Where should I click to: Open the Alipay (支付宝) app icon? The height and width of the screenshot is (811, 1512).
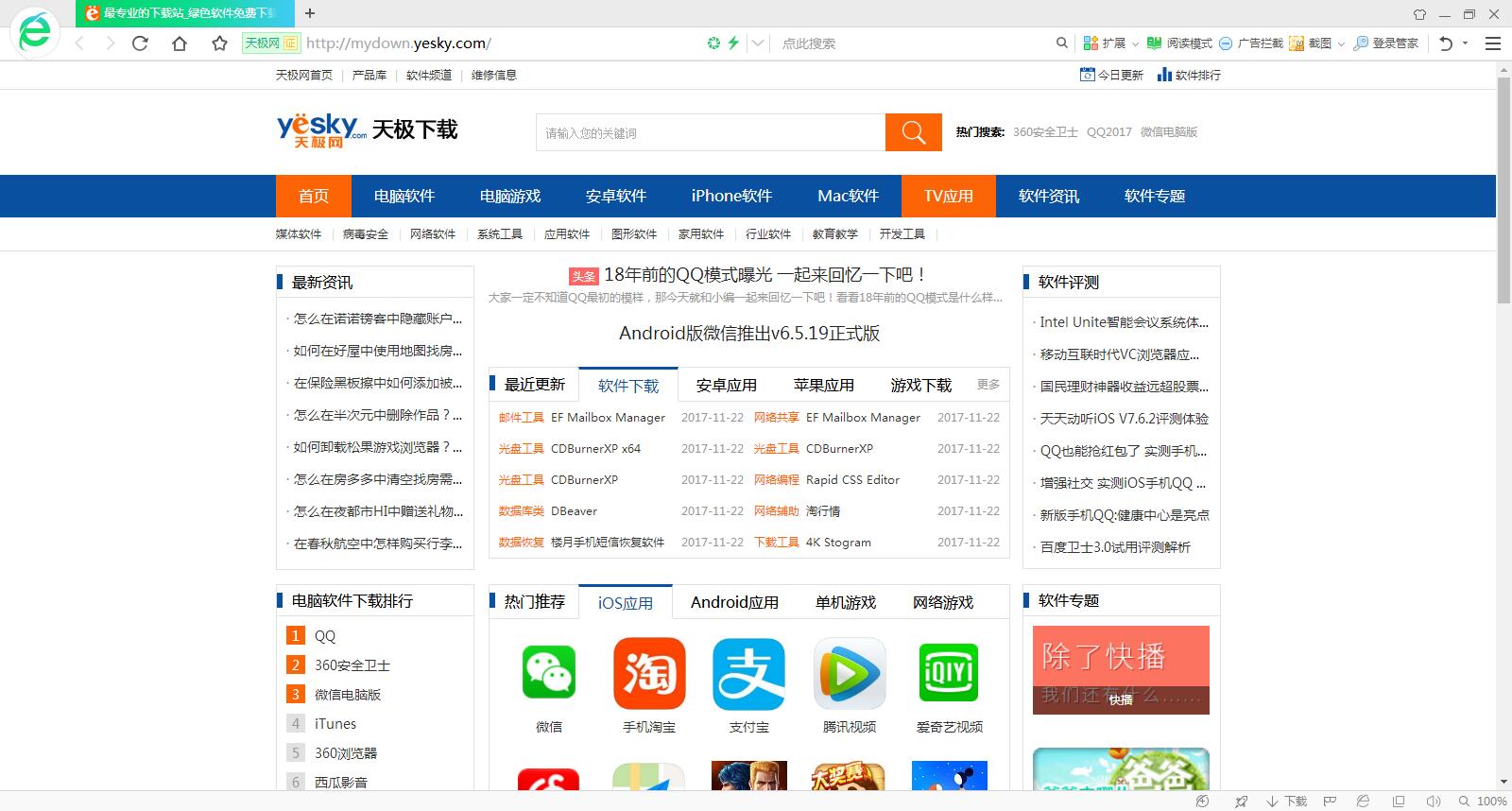[748, 673]
